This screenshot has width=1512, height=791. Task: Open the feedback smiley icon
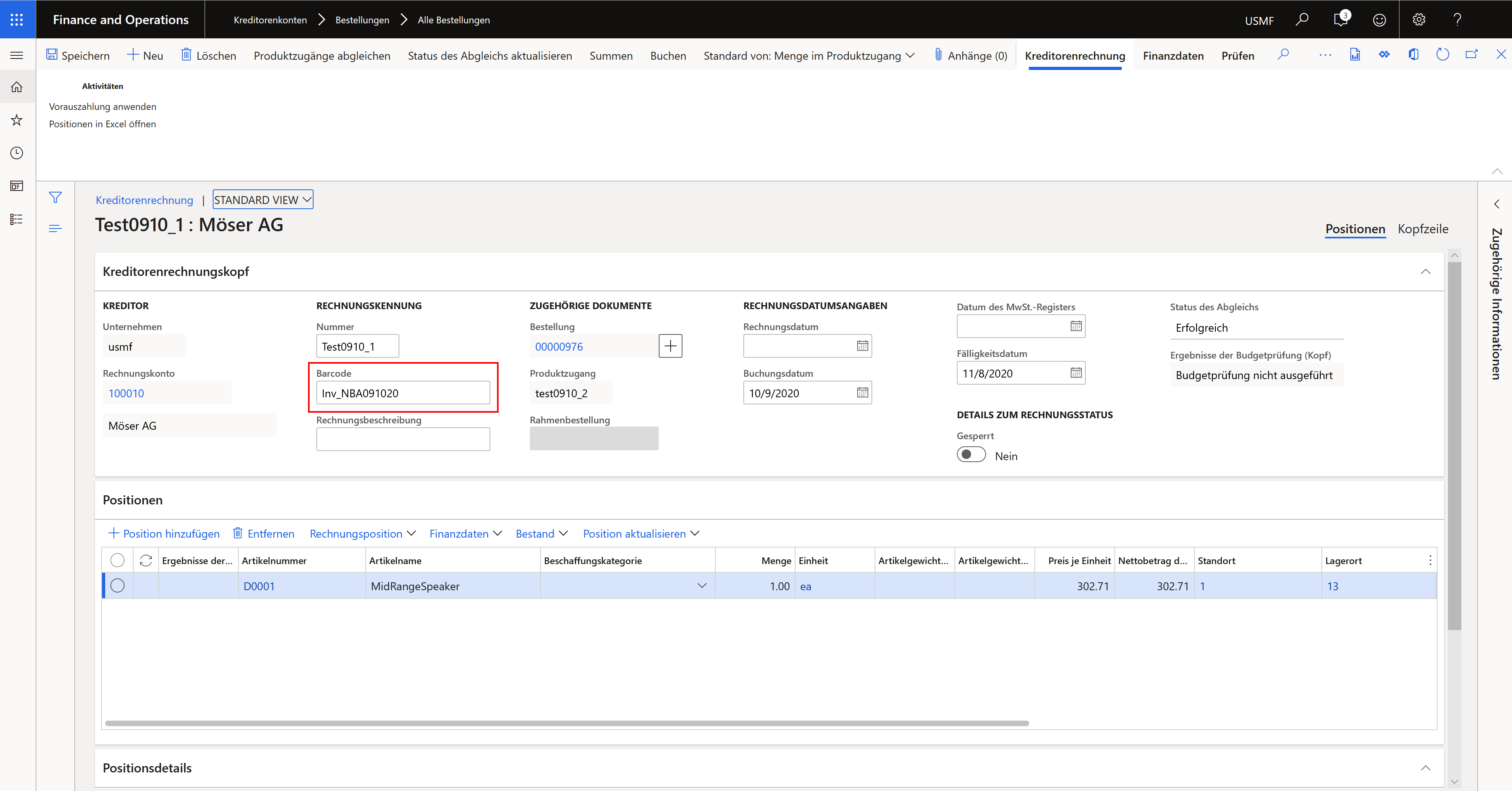(x=1380, y=20)
